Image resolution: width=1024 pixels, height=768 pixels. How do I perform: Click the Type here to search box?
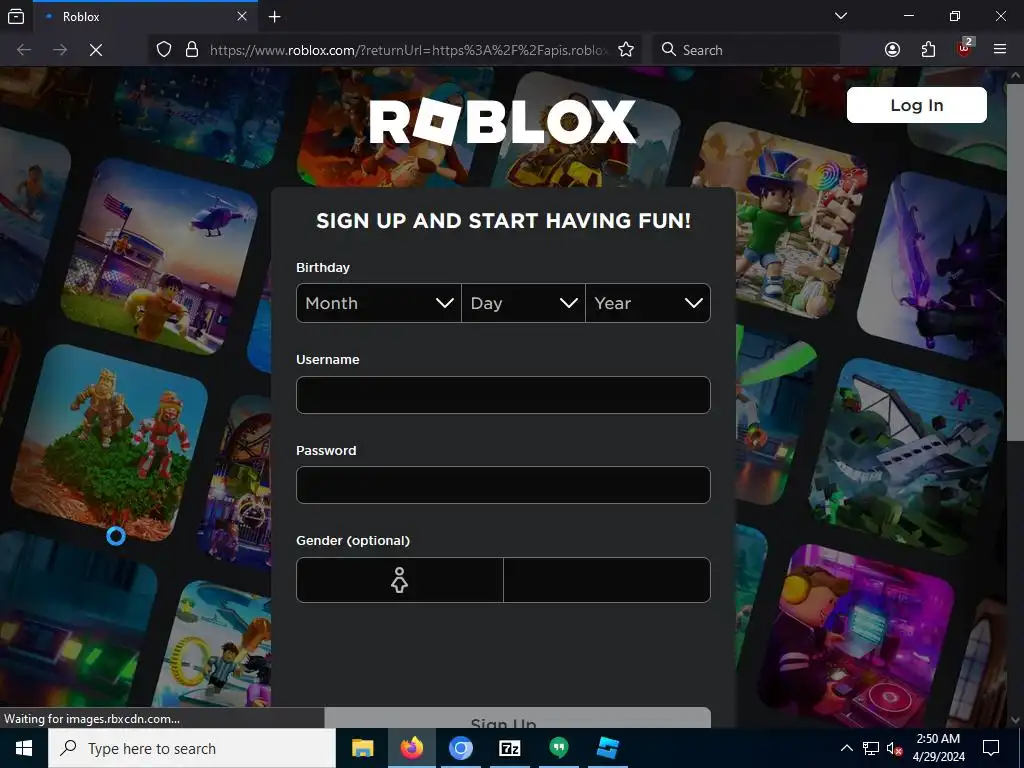pos(192,748)
